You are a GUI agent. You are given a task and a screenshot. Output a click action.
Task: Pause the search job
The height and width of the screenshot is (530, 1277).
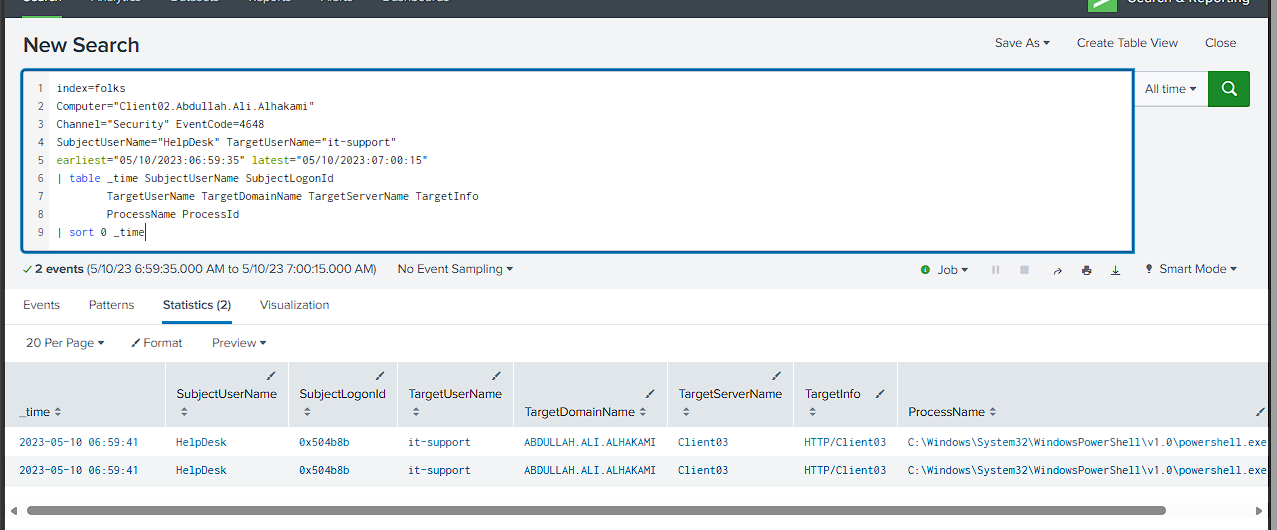pos(995,270)
